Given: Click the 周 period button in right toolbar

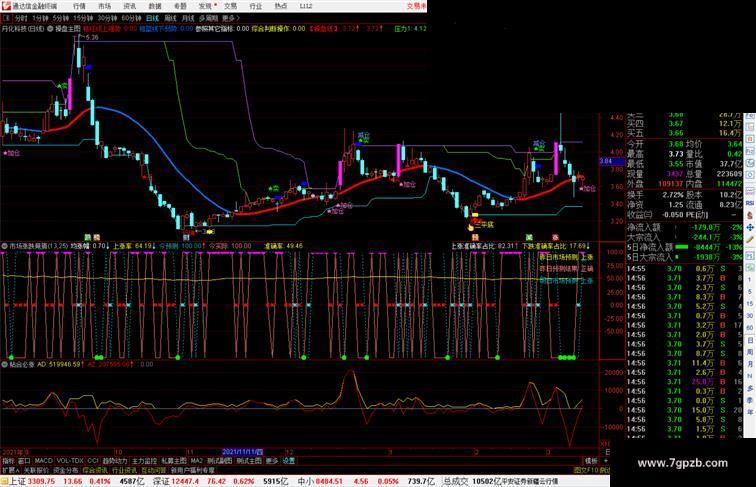Looking at the screenshot, I should coord(750,352).
